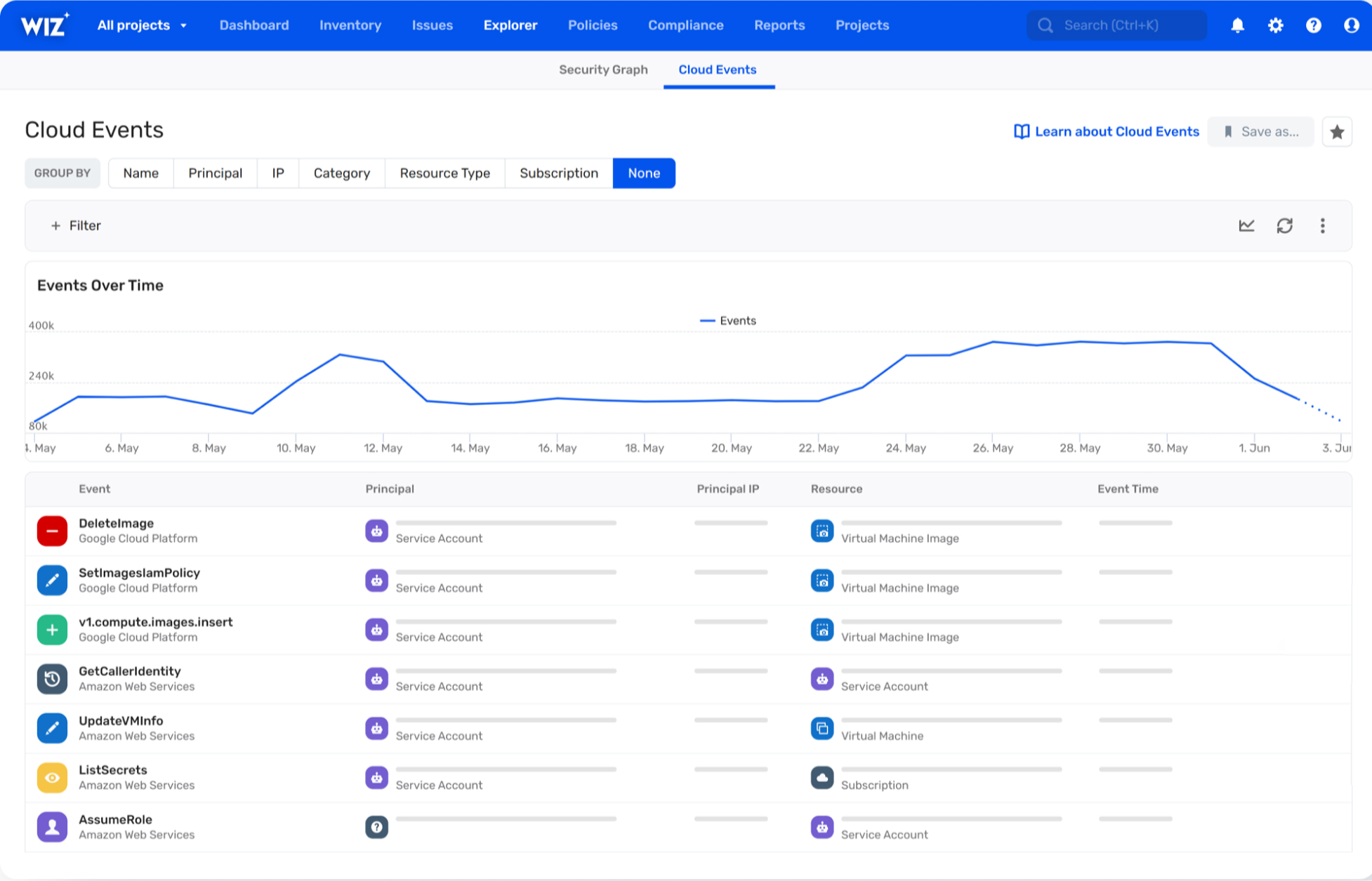The height and width of the screenshot is (881, 1372).
Task: Open the user profile icon
Action: pos(1351,25)
